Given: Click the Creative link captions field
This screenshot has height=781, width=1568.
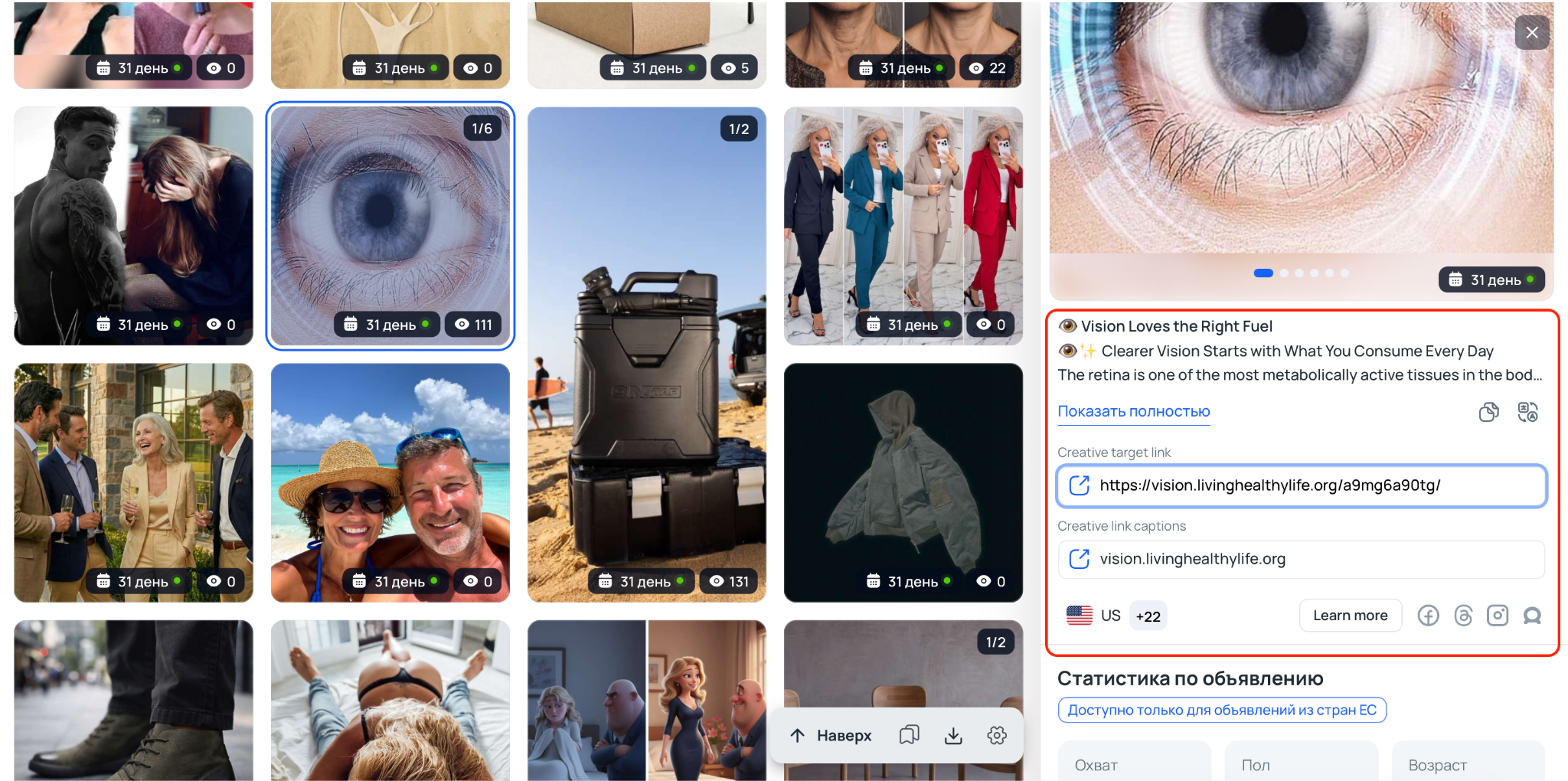Looking at the screenshot, I should pos(1301,560).
